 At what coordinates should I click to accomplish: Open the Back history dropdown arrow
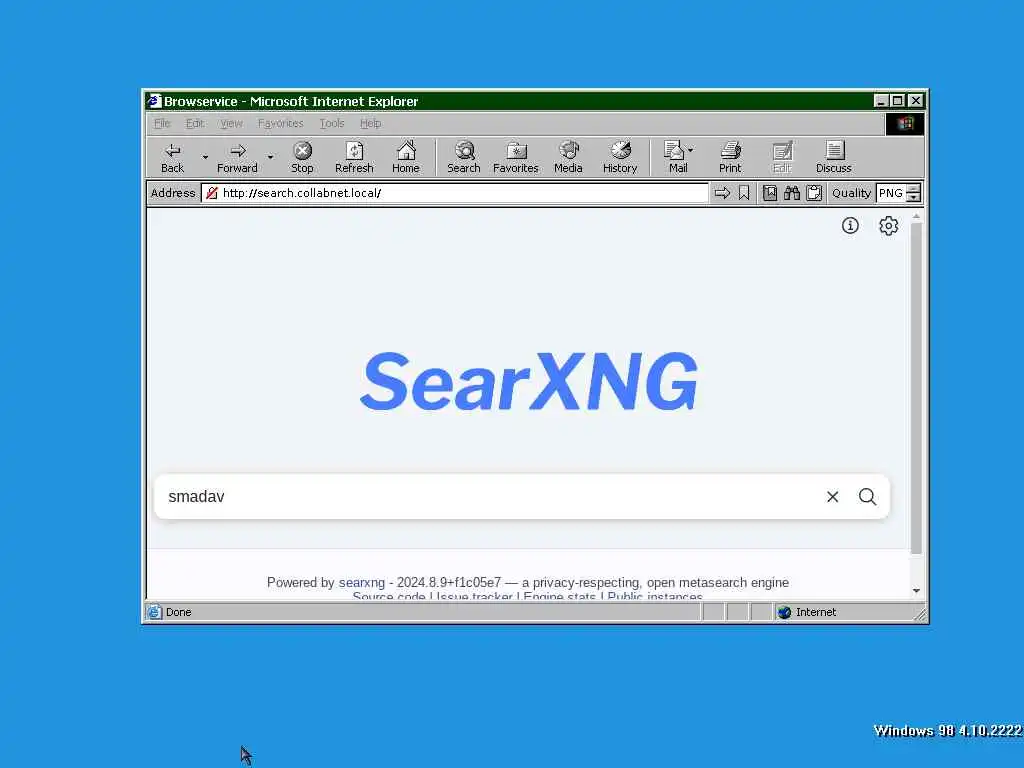point(205,157)
